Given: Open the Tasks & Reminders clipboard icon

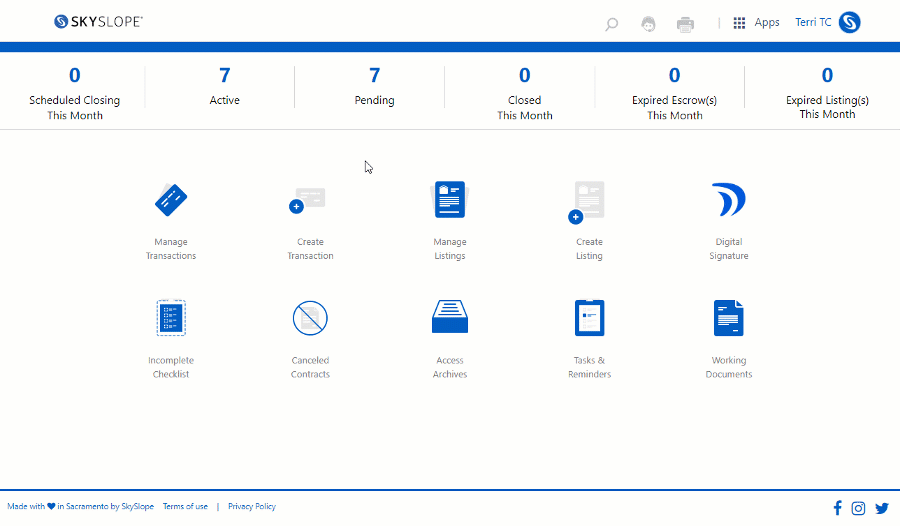Looking at the screenshot, I should (x=589, y=318).
